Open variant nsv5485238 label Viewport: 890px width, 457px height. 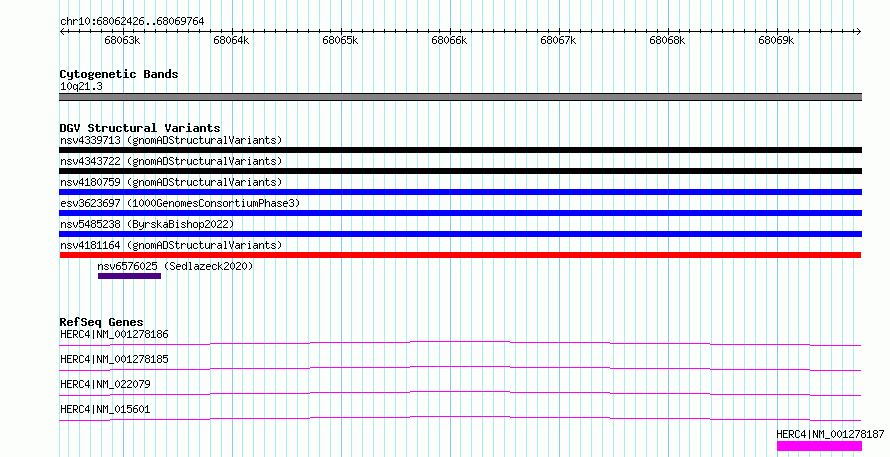pos(147,224)
